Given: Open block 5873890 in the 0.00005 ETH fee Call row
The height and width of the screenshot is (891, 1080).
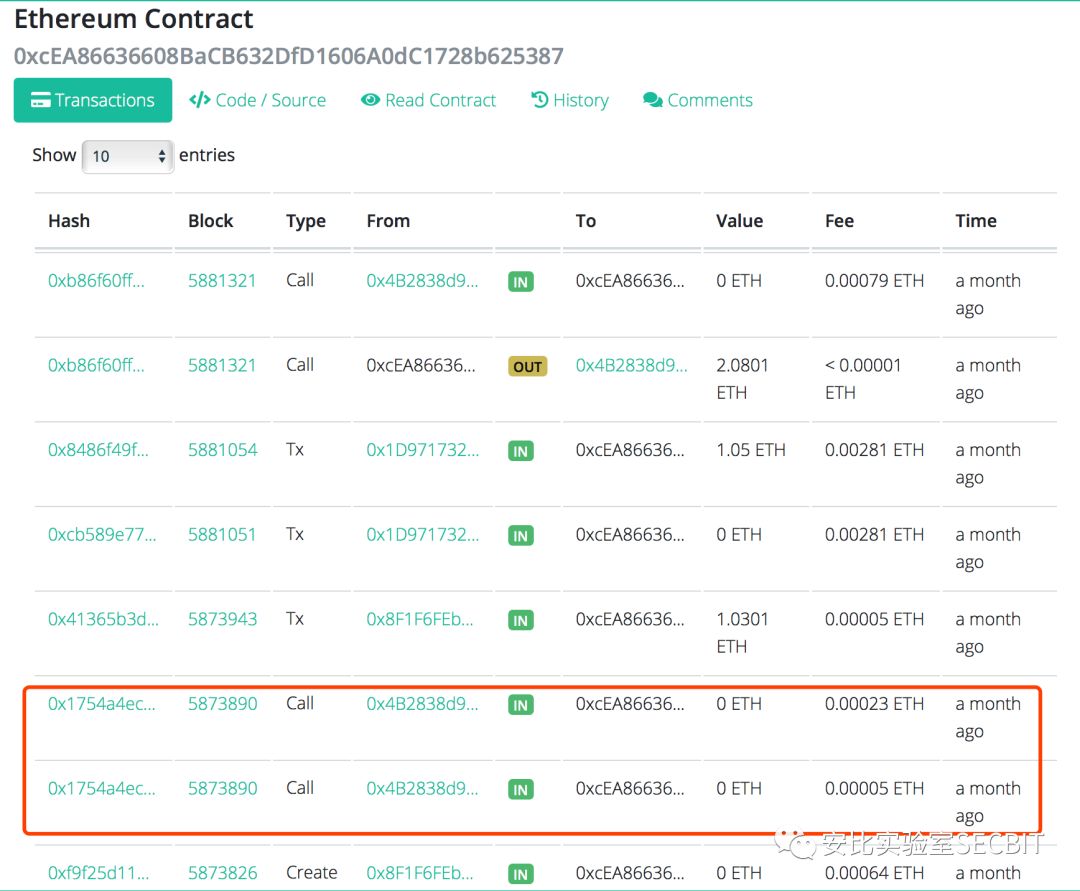Looking at the screenshot, I should pos(222,789).
